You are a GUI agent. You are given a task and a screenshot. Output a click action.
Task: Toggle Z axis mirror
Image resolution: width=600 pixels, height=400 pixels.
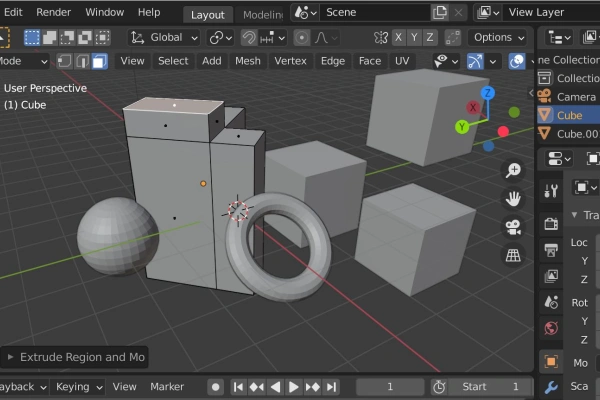pos(430,38)
